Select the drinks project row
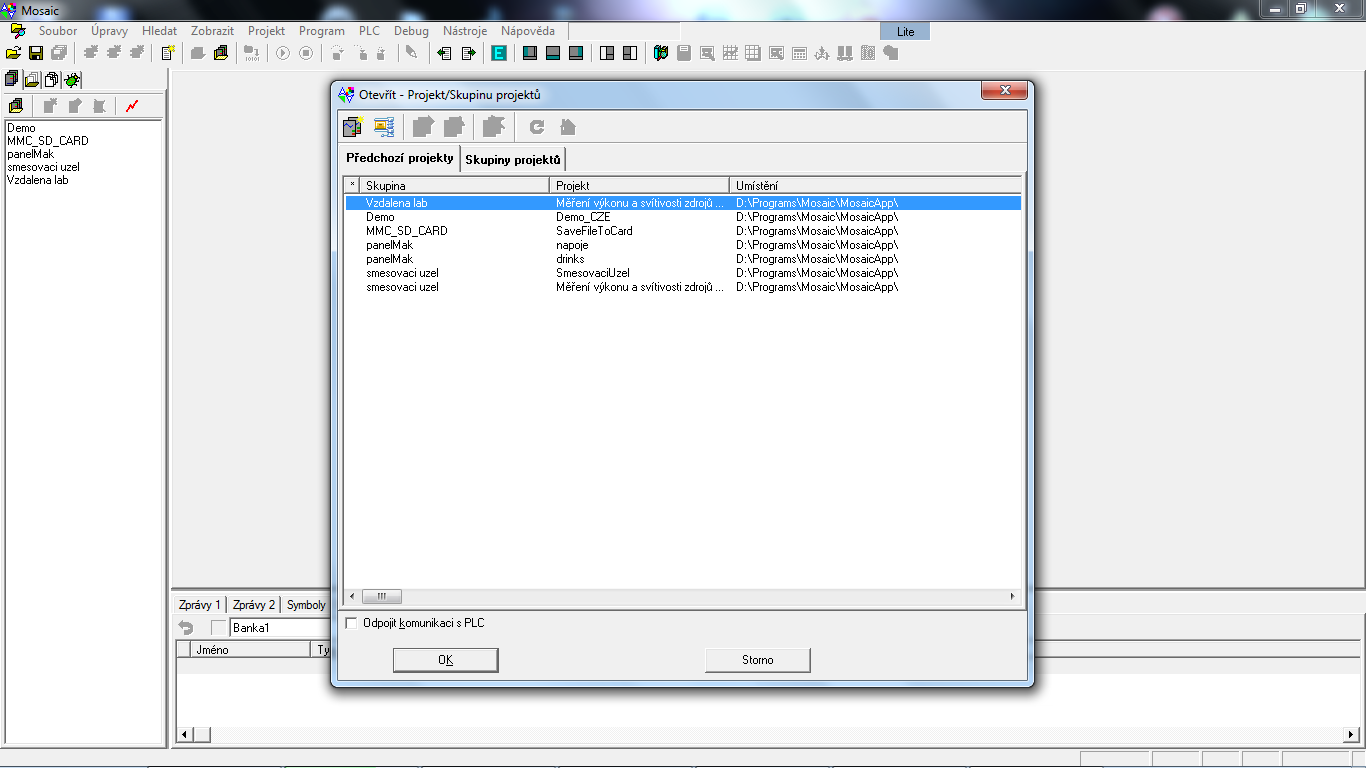This screenshot has height=768, width=1366. (x=683, y=259)
